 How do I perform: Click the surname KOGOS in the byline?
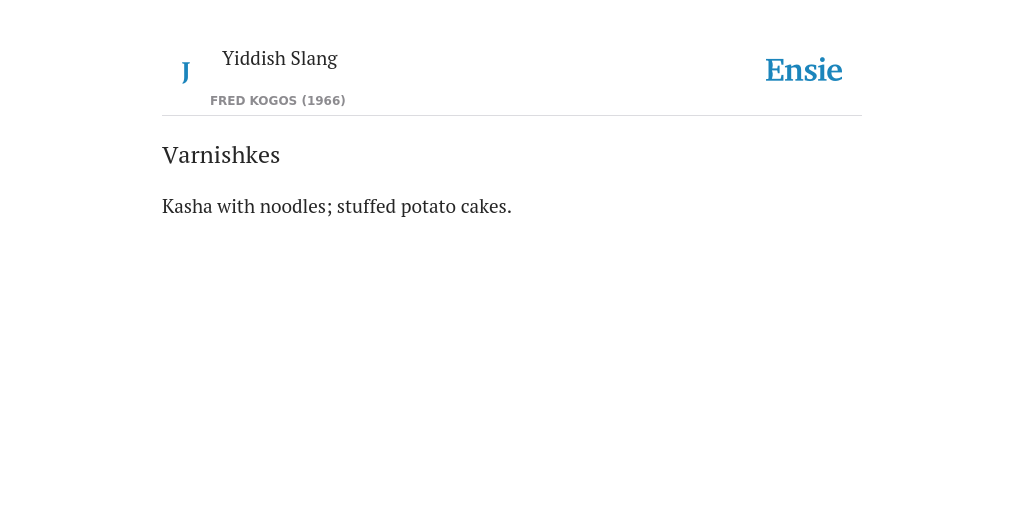pos(273,101)
